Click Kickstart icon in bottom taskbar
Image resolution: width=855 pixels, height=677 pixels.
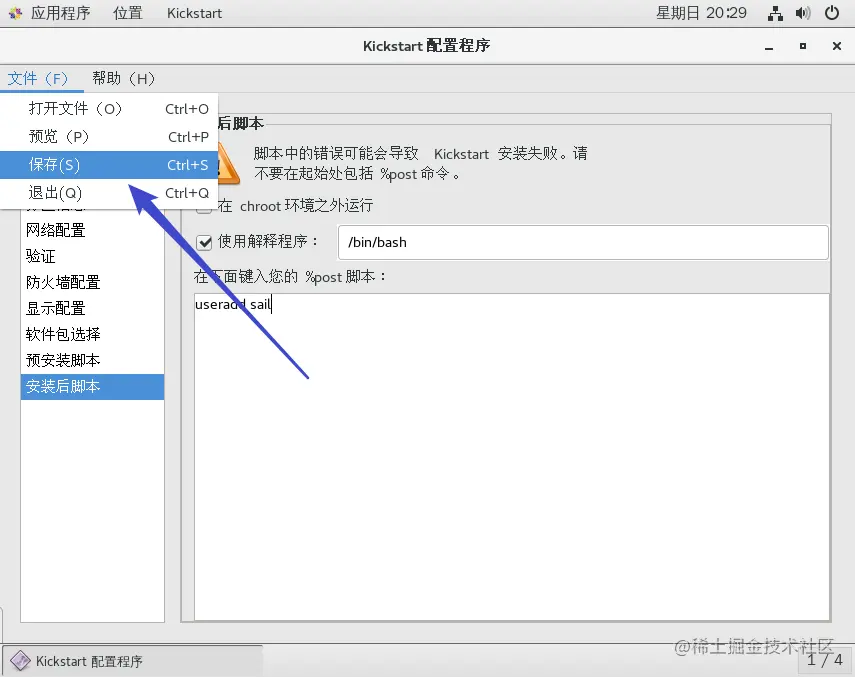[x=20, y=661]
